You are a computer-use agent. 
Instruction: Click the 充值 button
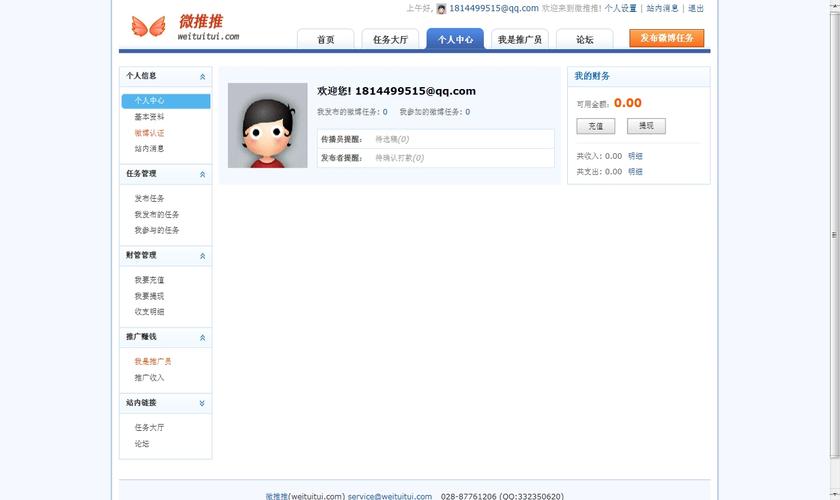point(596,126)
